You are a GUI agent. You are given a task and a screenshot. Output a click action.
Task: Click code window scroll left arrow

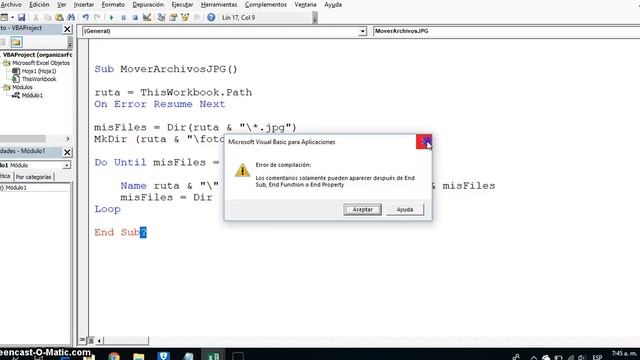click(x=99, y=340)
